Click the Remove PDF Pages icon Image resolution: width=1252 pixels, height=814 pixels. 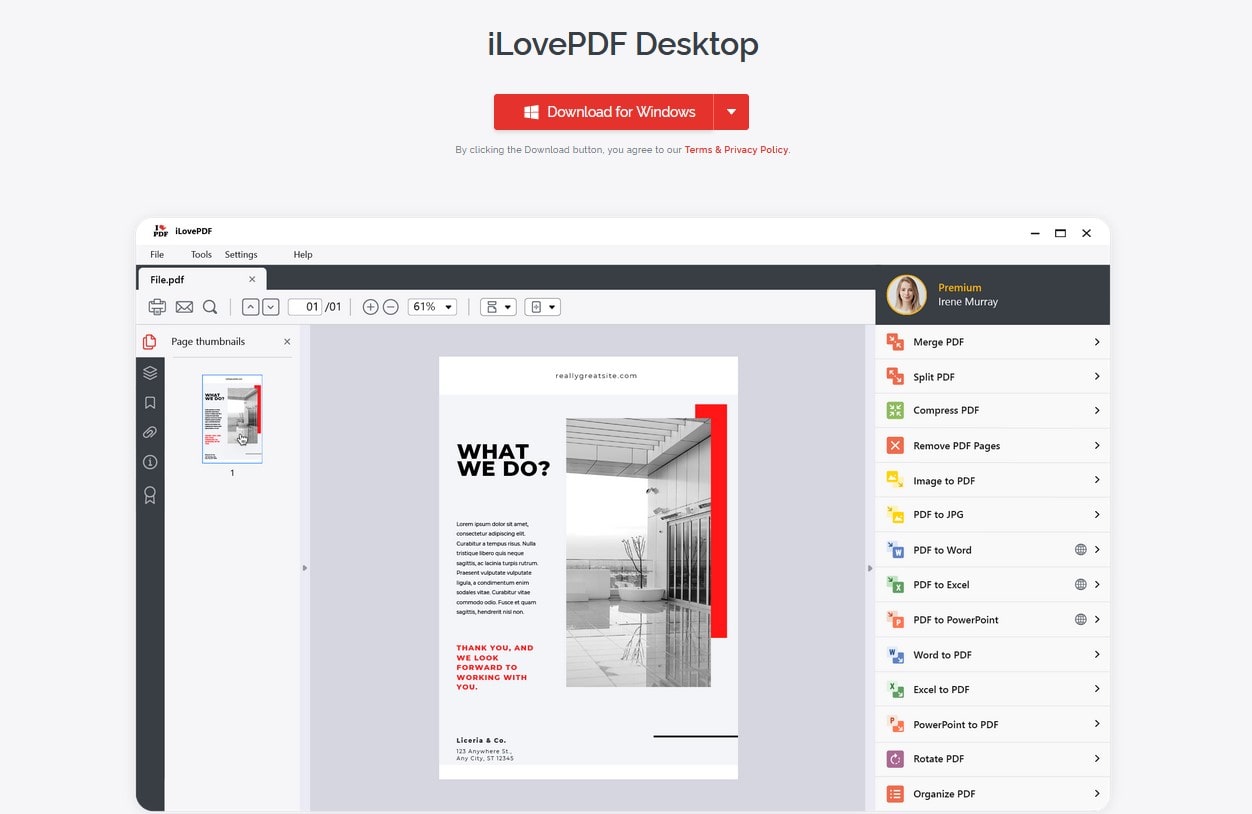[895, 446]
